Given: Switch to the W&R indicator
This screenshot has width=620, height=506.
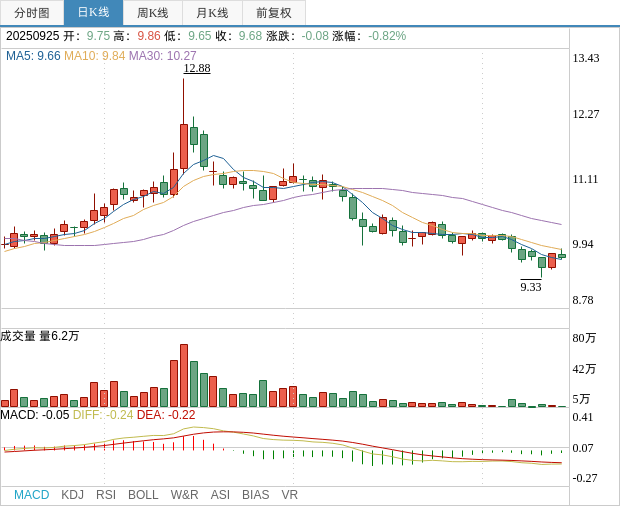Looking at the screenshot, I should (184, 495).
